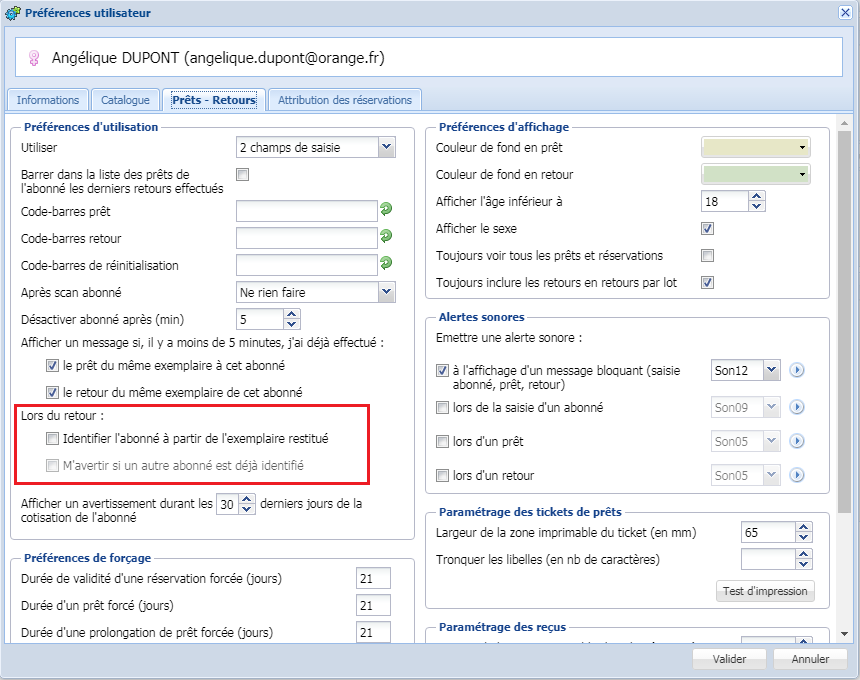Close the Préférences utilisateur dialog
This screenshot has width=860, height=680.
pos(845,12)
